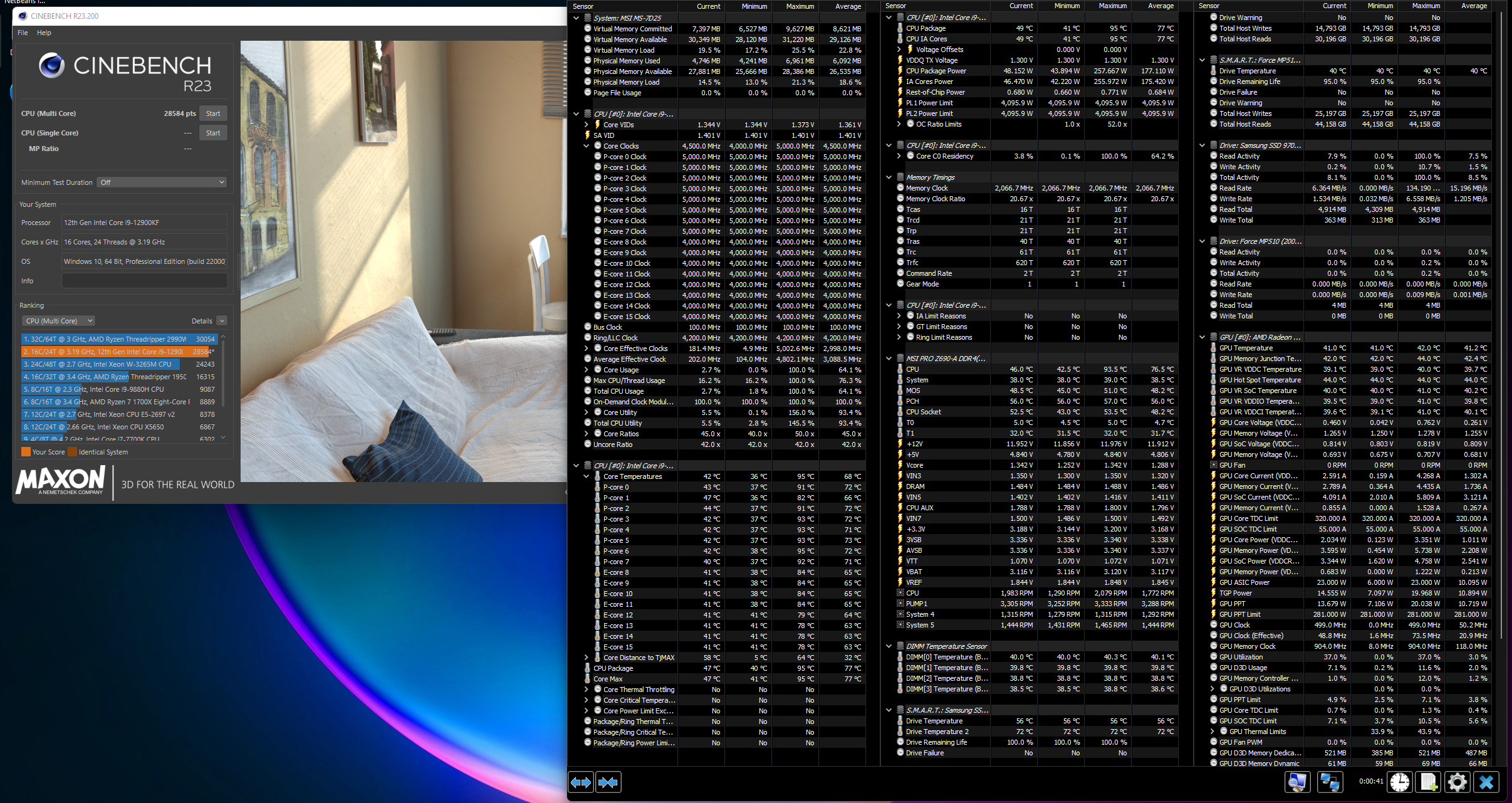Open the Details dropdown arrow in Ranking

point(222,321)
